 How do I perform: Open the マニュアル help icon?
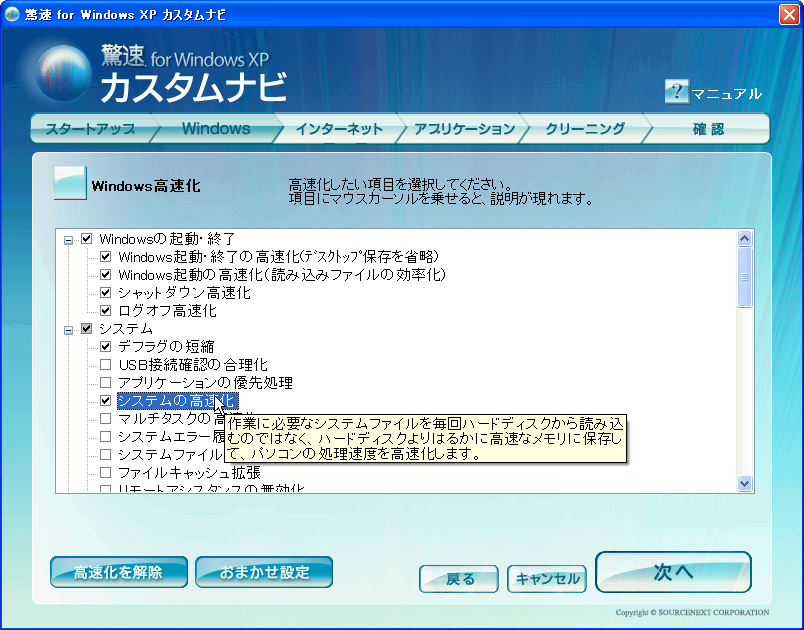coord(676,92)
